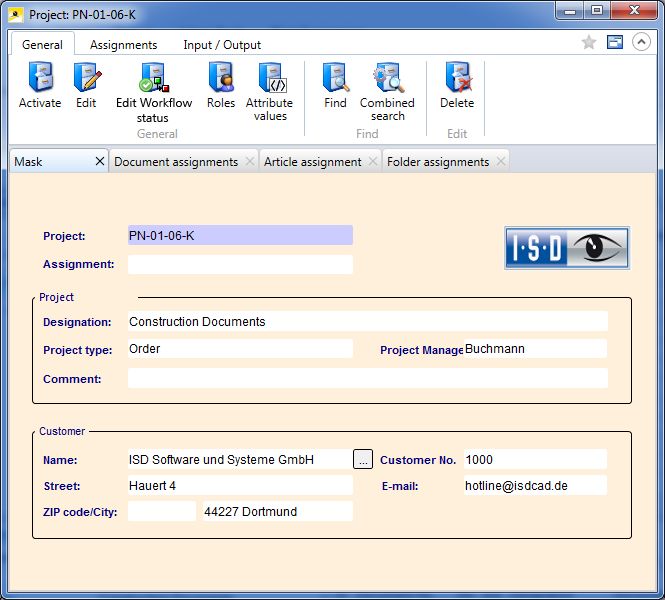Close the Article assignment tab

coord(372,162)
